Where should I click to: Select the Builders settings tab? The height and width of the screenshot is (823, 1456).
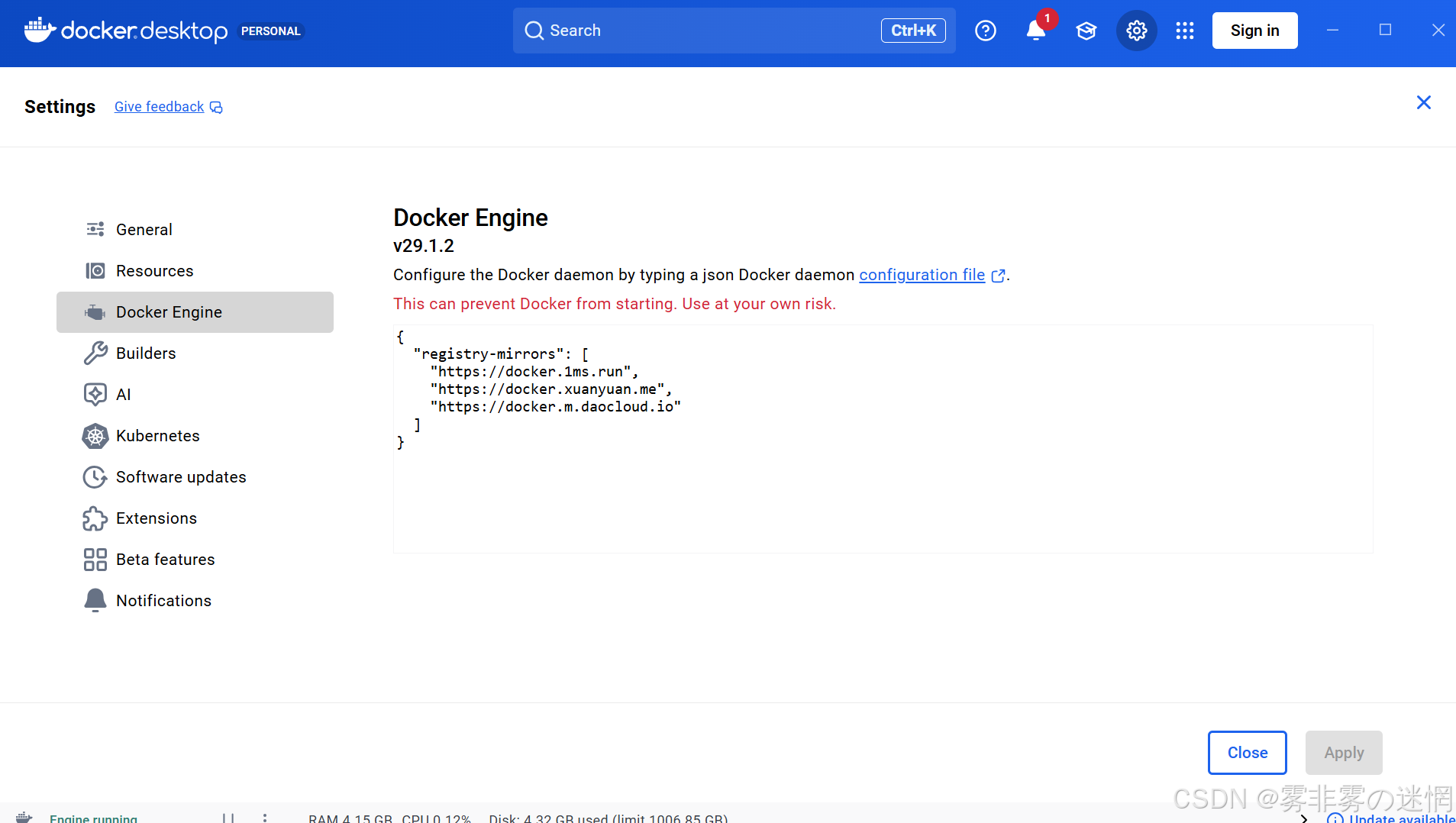pyautogui.click(x=195, y=353)
